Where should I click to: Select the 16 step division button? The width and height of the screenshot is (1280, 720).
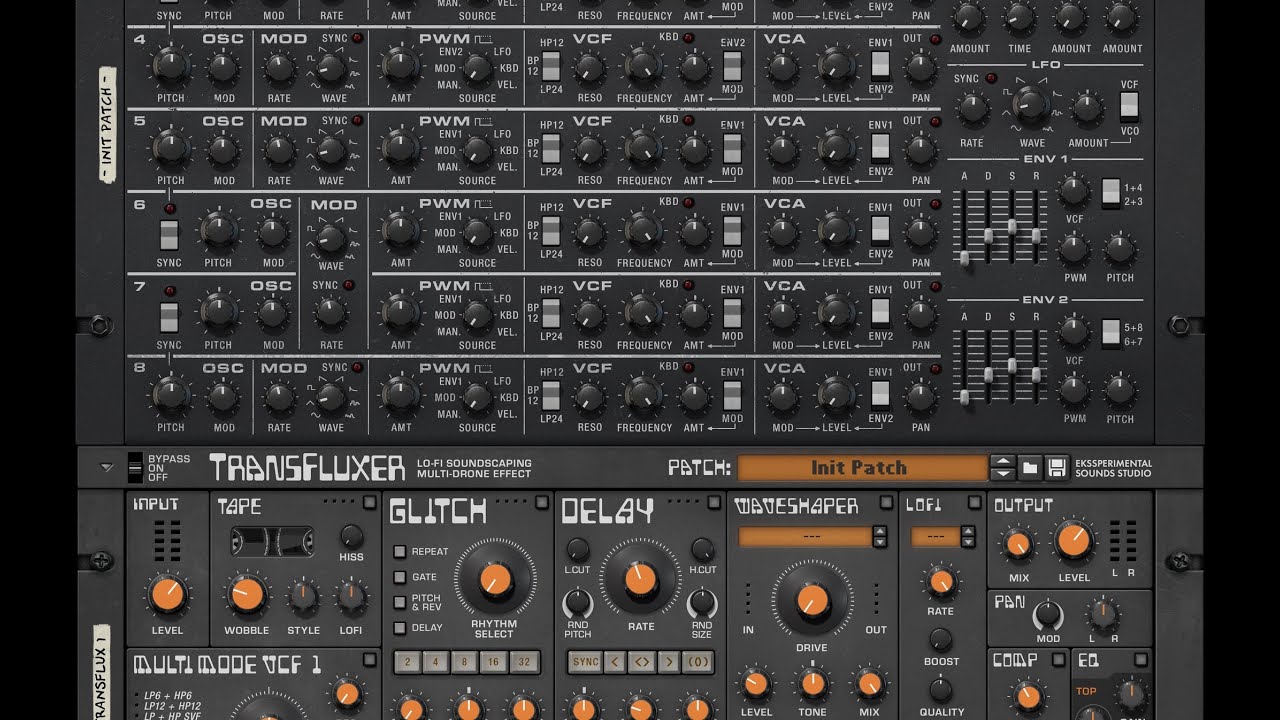(x=492, y=662)
